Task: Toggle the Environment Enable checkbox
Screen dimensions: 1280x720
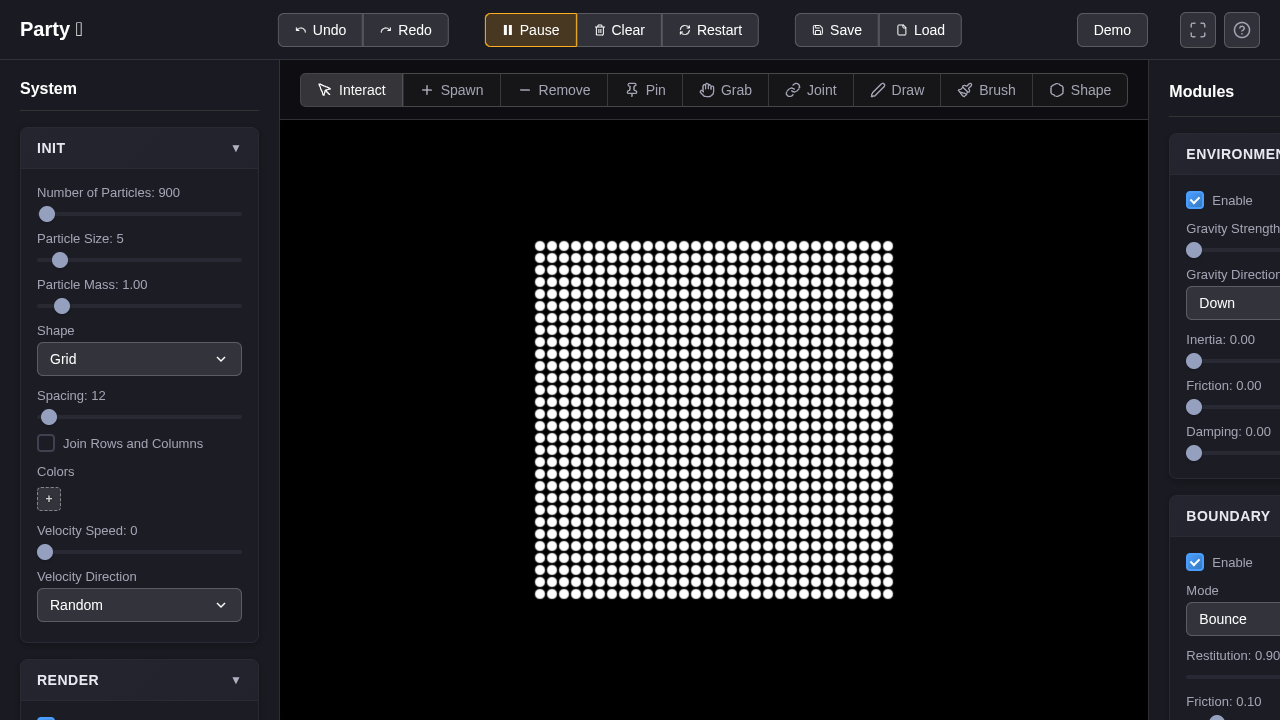Action: click(x=1195, y=200)
